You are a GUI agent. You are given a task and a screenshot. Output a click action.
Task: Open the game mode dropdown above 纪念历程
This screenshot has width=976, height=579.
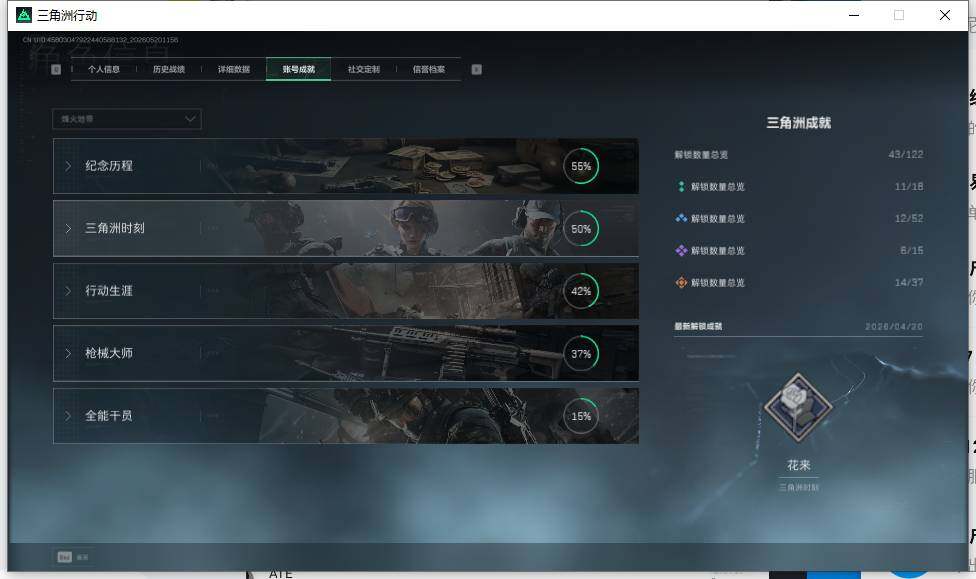[x=127, y=119]
